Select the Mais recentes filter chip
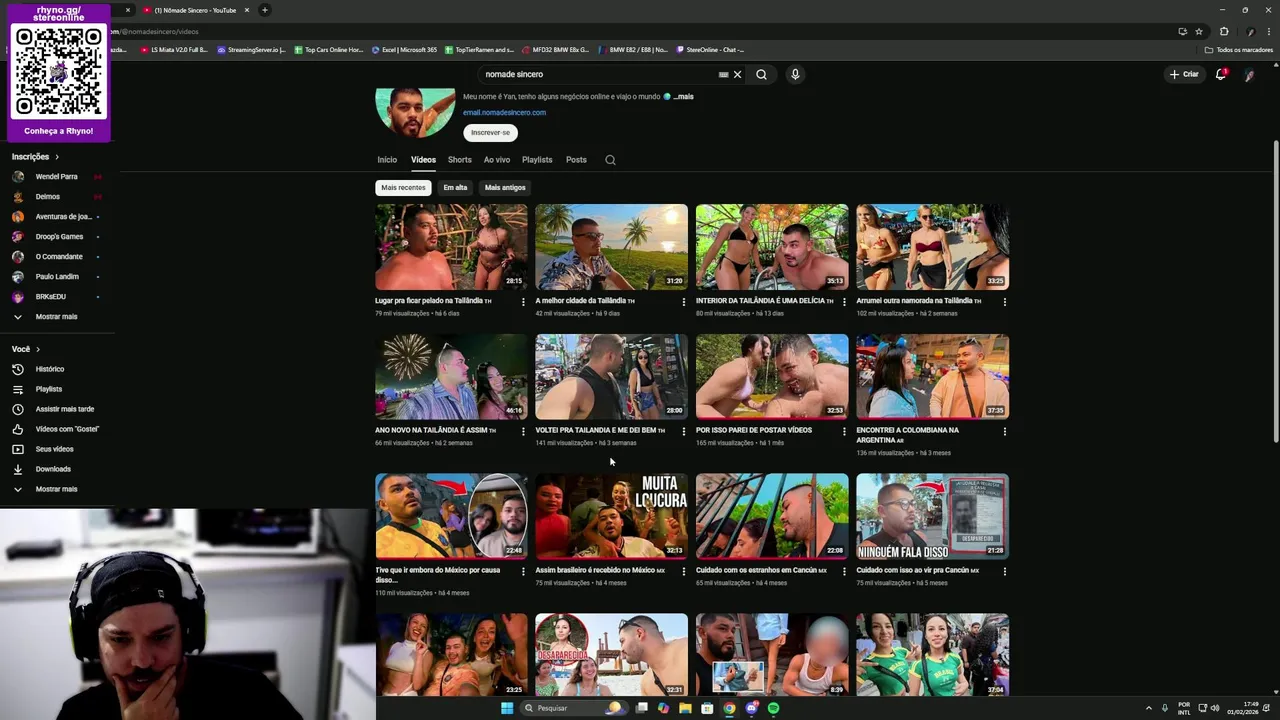The height and width of the screenshot is (720, 1280). tap(403, 188)
